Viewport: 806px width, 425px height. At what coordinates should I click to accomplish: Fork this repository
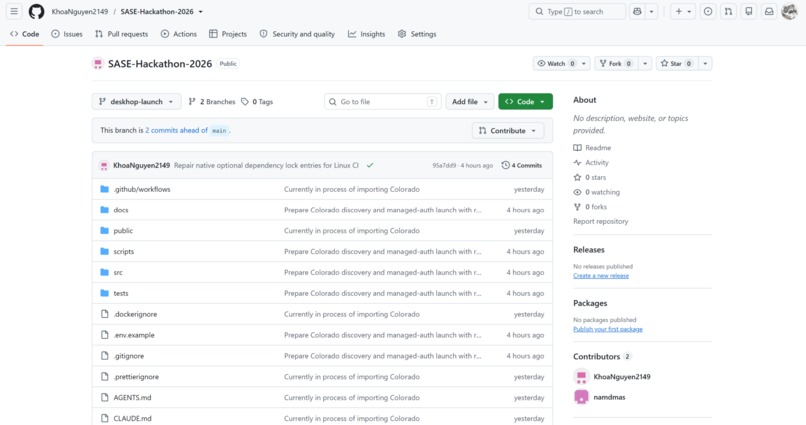coord(616,64)
